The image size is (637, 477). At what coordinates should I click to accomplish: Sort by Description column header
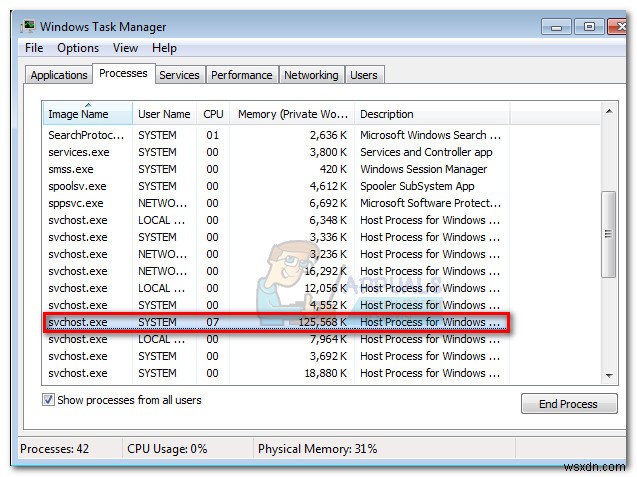click(x=432, y=114)
